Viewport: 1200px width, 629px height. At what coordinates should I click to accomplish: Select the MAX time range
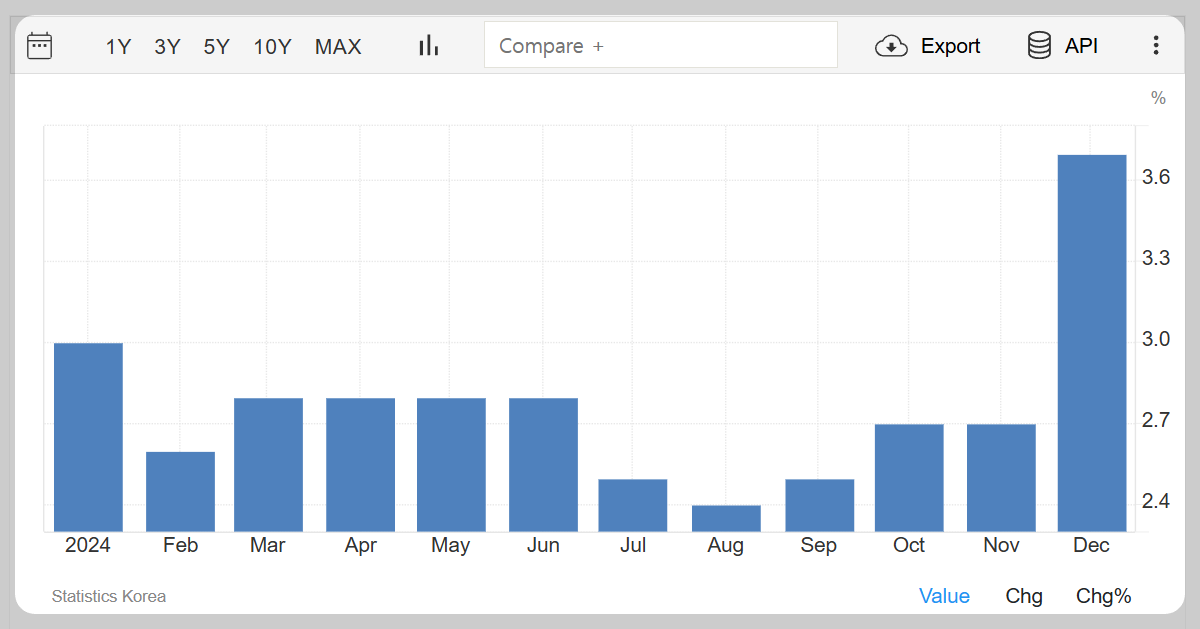(x=338, y=46)
